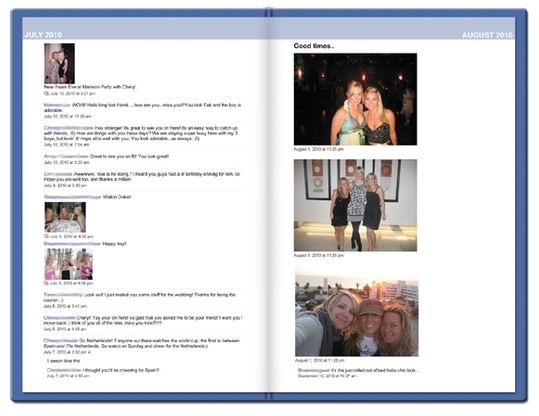
Task: Click blurred name before 'Great to see you on fb'
Action: tap(66, 156)
